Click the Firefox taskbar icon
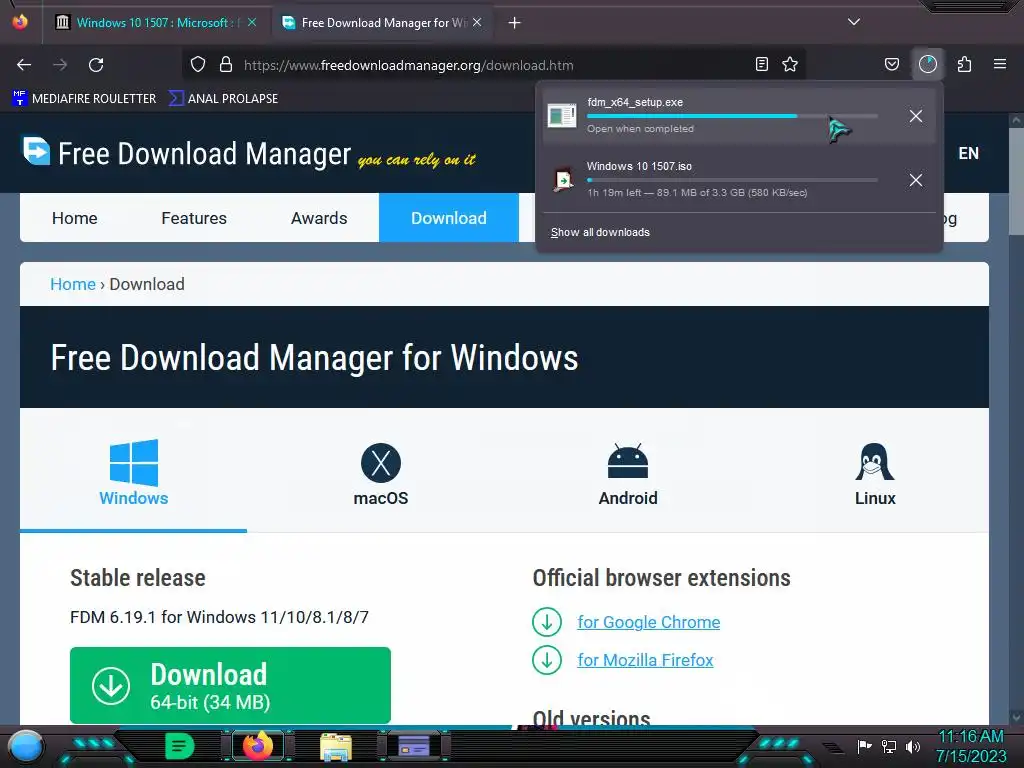Viewport: 1024px width, 768px height. click(x=257, y=746)
